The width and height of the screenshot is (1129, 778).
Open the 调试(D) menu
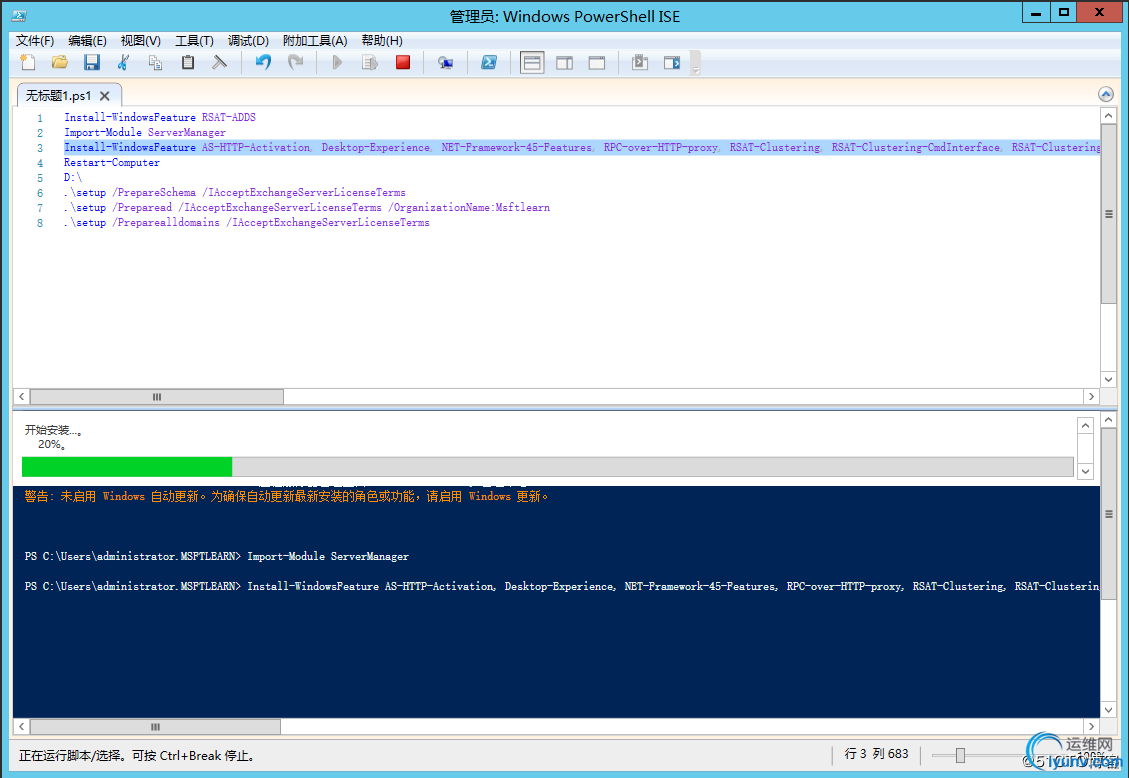tap(248, 40)
